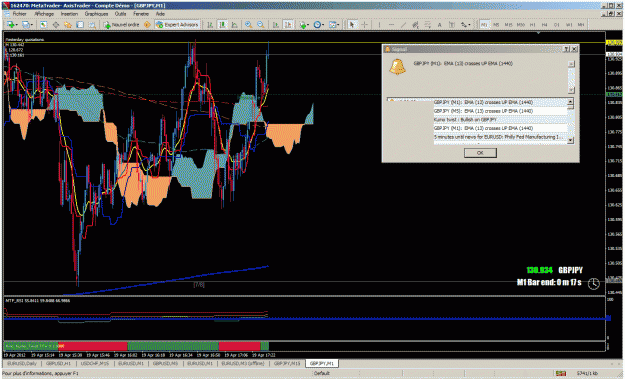Switch to H1 timeframe

(x=533, y=25)
